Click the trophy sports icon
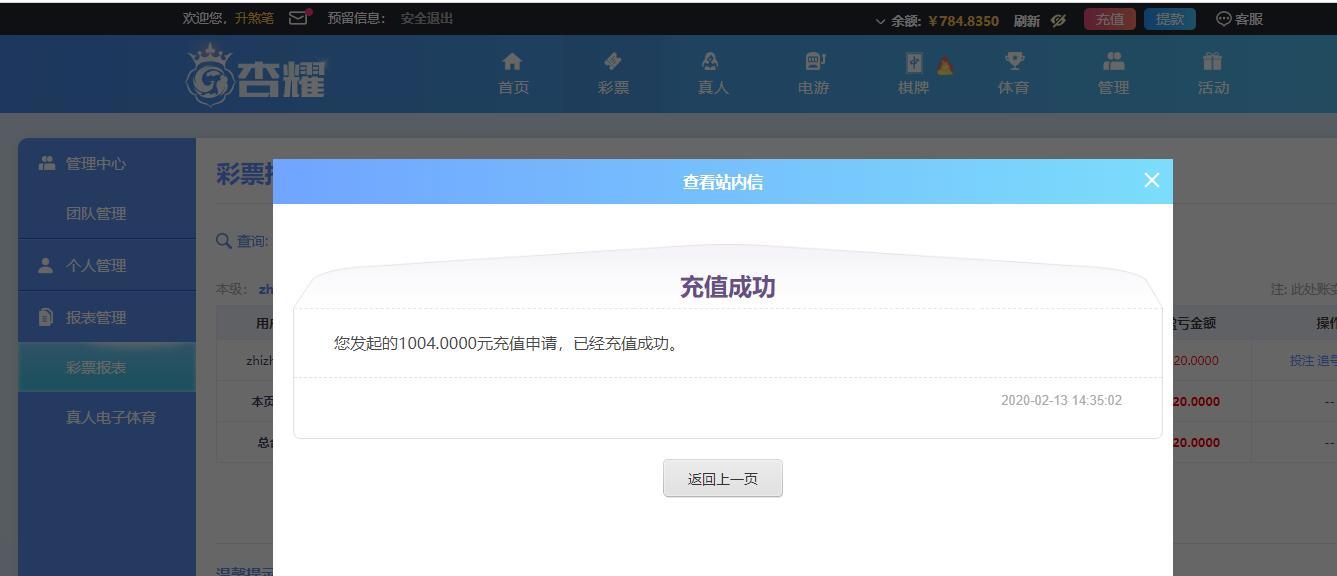 (x=1014, y=62)
